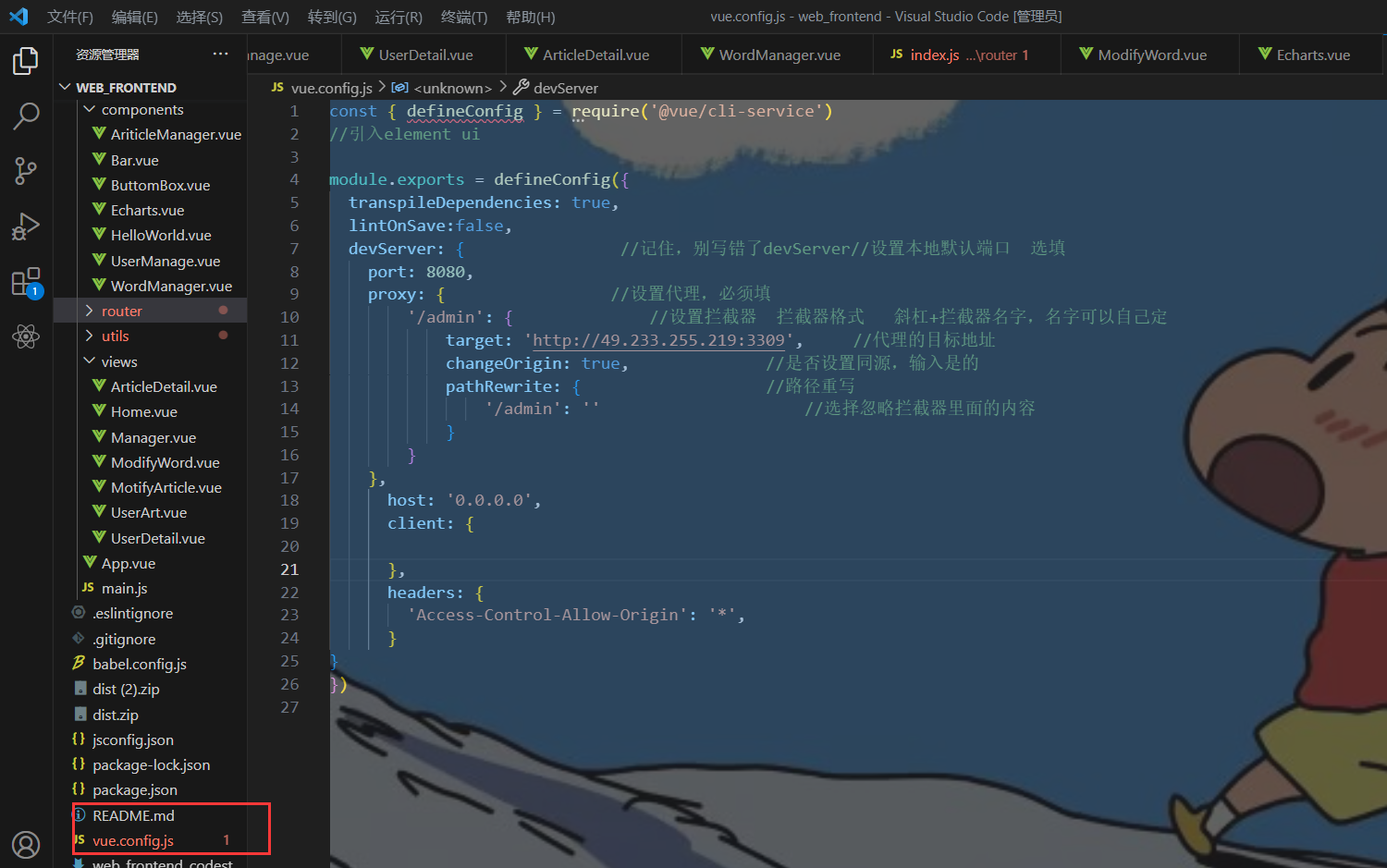Screen dimensions: 1387x868
Task: Open the Explorer view in activity bar
Action: click(x=26, y=61)
